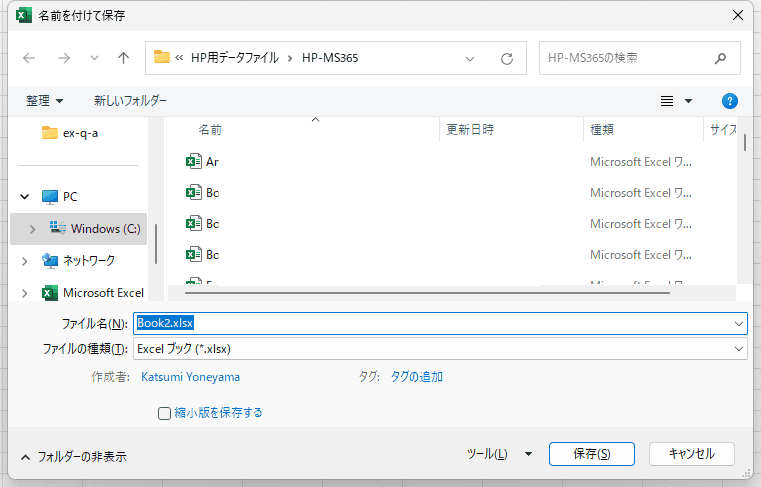Click the file name input field
The height and width of the screenshot is (487, 761).
440,323
